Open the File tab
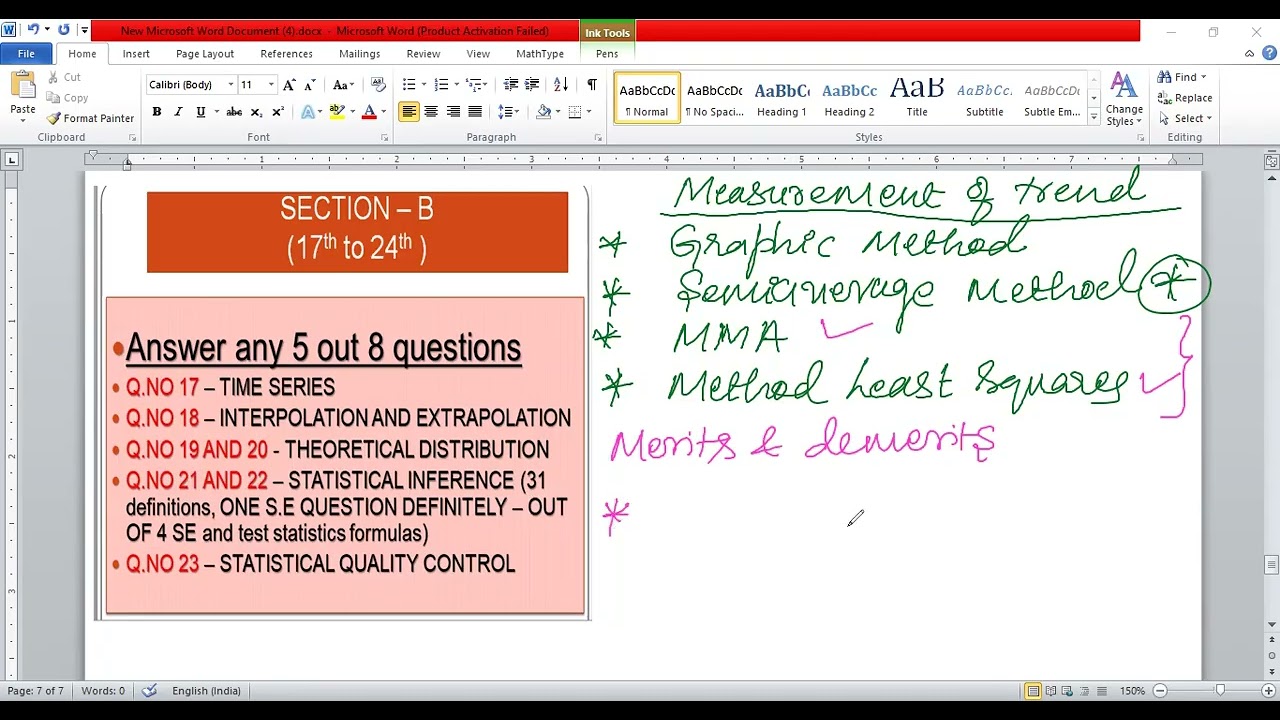Viewport: 1280px width, 720px height. tap(27, 54)
